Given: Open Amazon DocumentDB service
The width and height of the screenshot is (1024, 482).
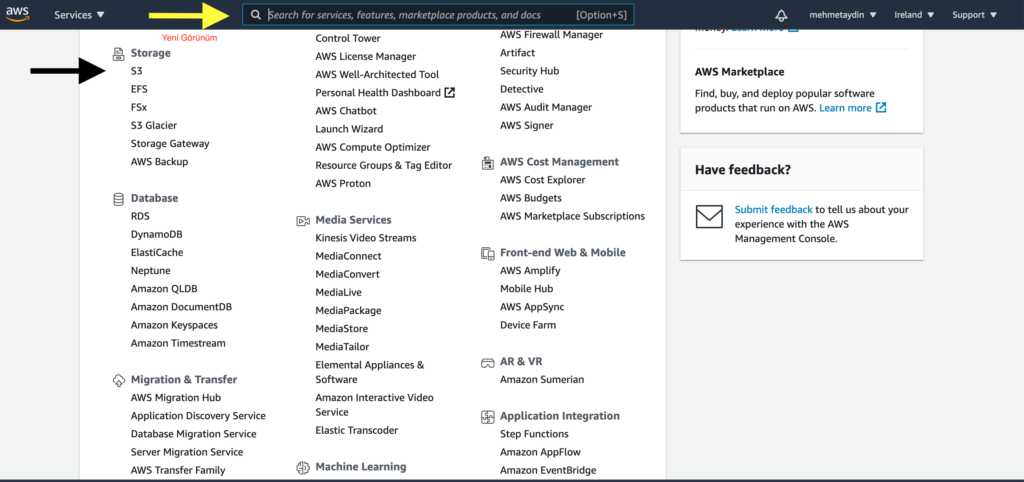Looking at the screenshot, I should (x=181, y=307).
